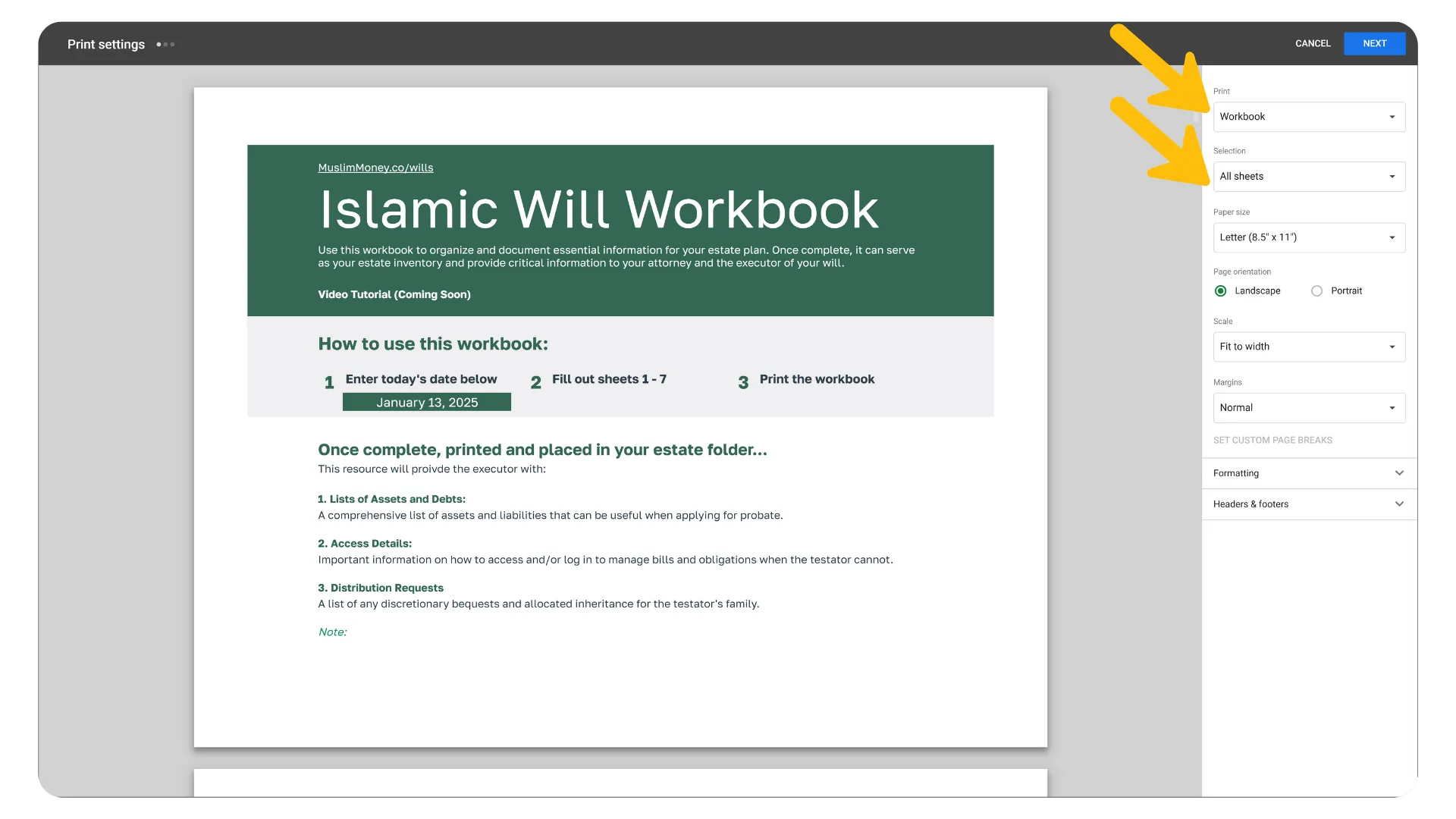The image size is (1456, 819).
Task: Open the Print dropdown showing Workbook
Action: coord(1309,117)
